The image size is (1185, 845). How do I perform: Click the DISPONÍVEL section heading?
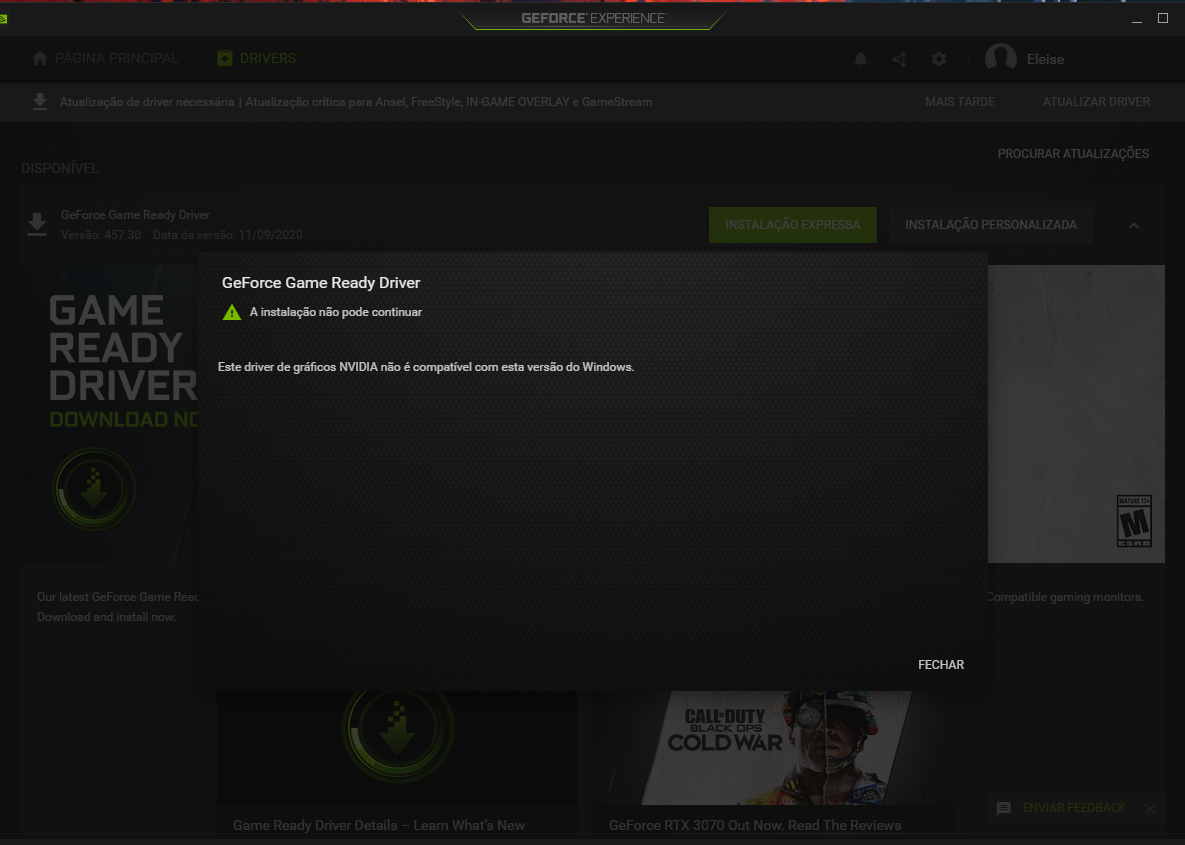pos(60,169)
